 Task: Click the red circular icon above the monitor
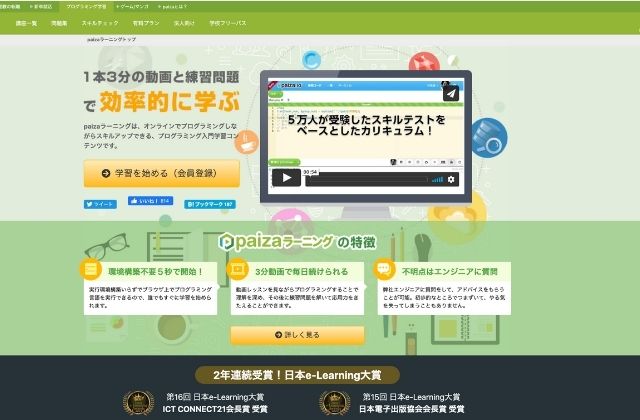point(424,62)
